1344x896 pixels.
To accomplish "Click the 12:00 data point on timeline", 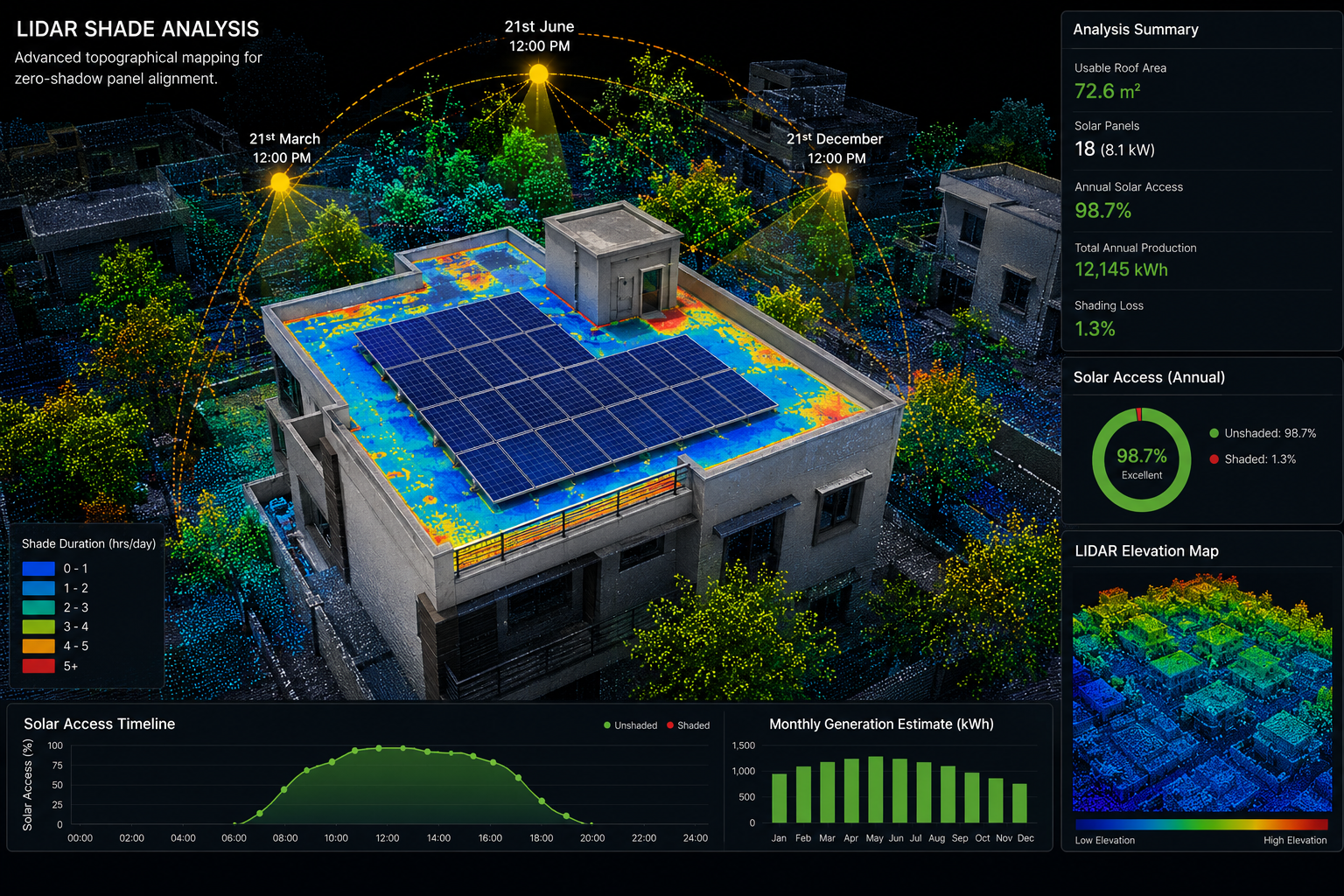I will tap(379, 748).
